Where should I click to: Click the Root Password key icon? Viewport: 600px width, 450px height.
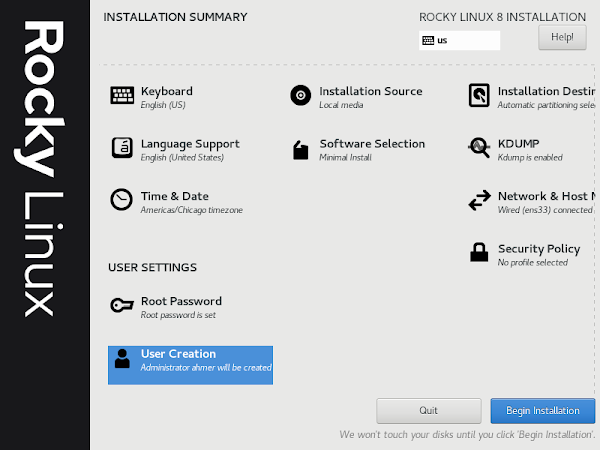[122, 305]
